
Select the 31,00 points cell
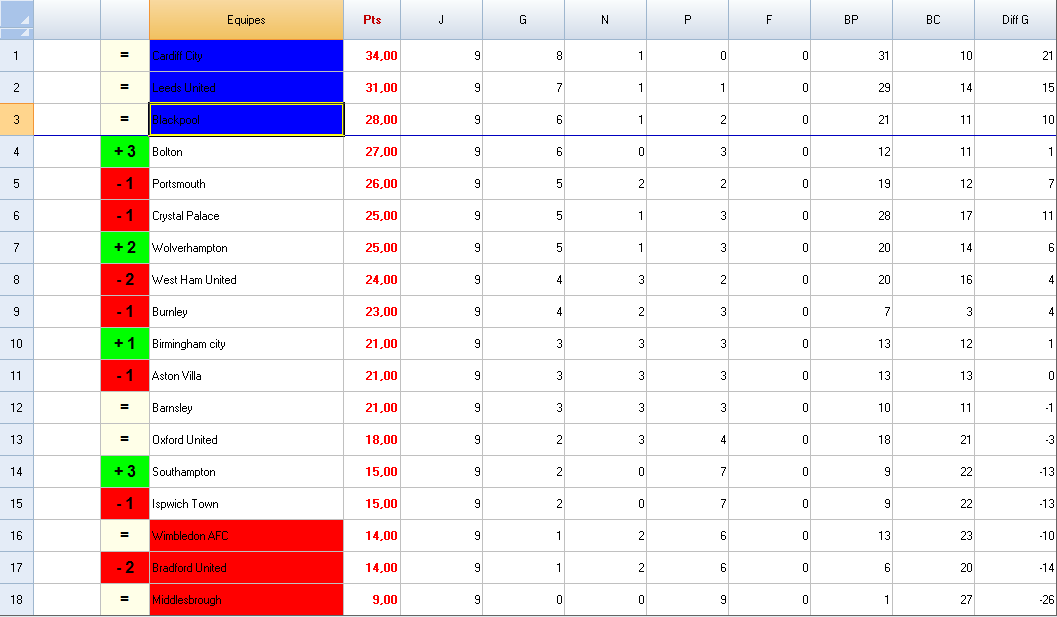click(372, 88)
